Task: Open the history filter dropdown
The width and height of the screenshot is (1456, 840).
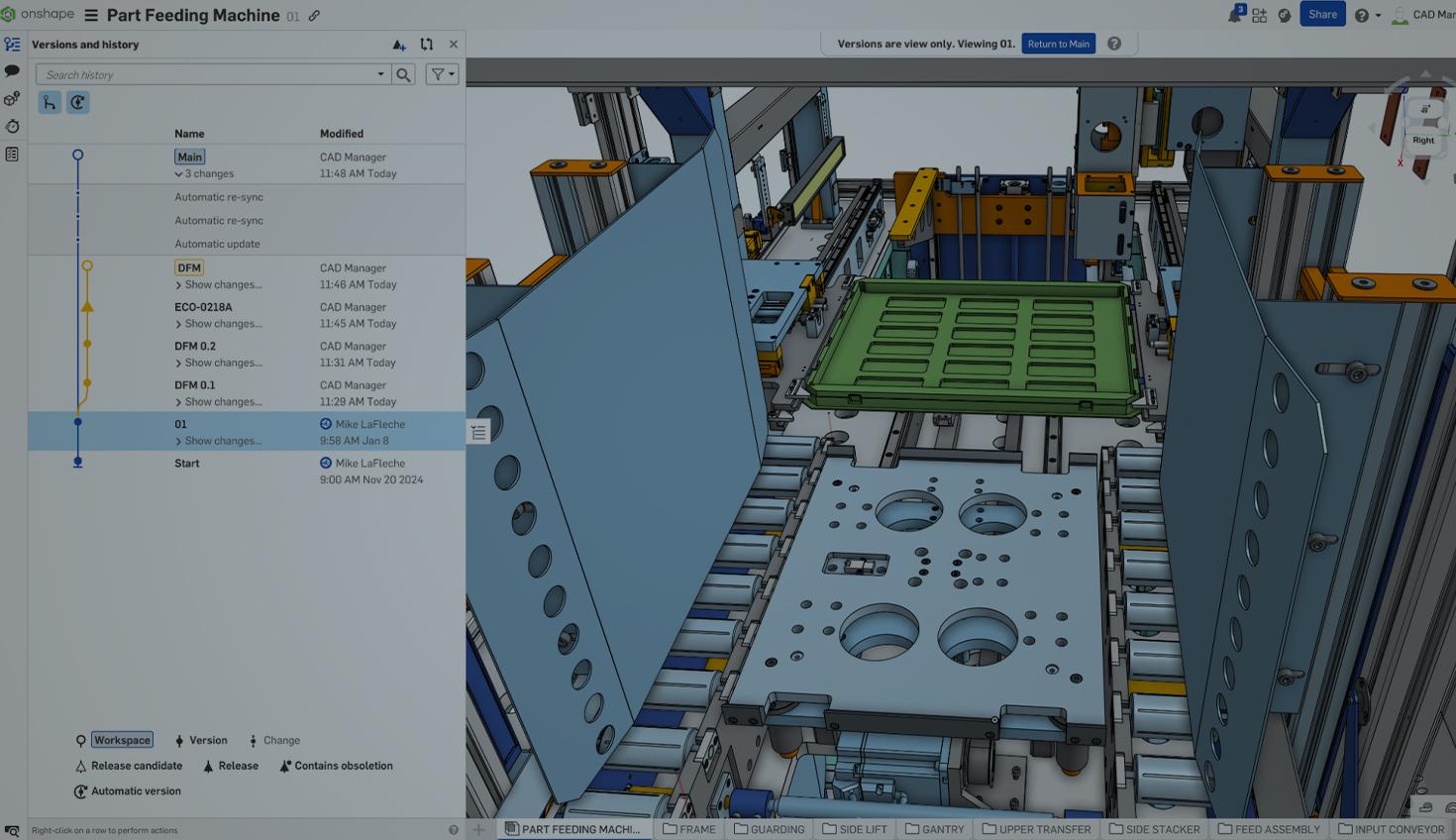Action: pos(442,74)
